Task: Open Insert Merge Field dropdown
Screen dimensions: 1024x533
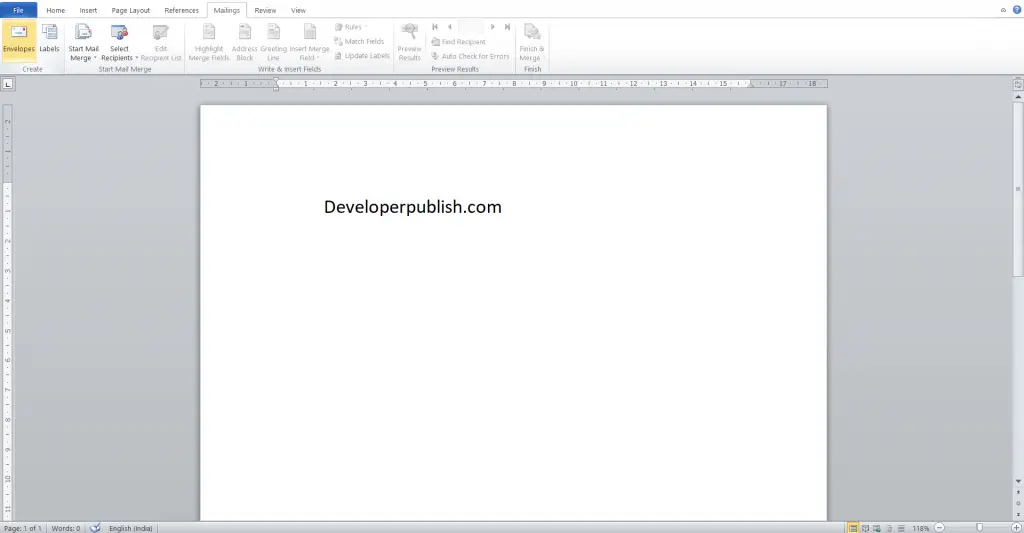Action: point(310,42)
